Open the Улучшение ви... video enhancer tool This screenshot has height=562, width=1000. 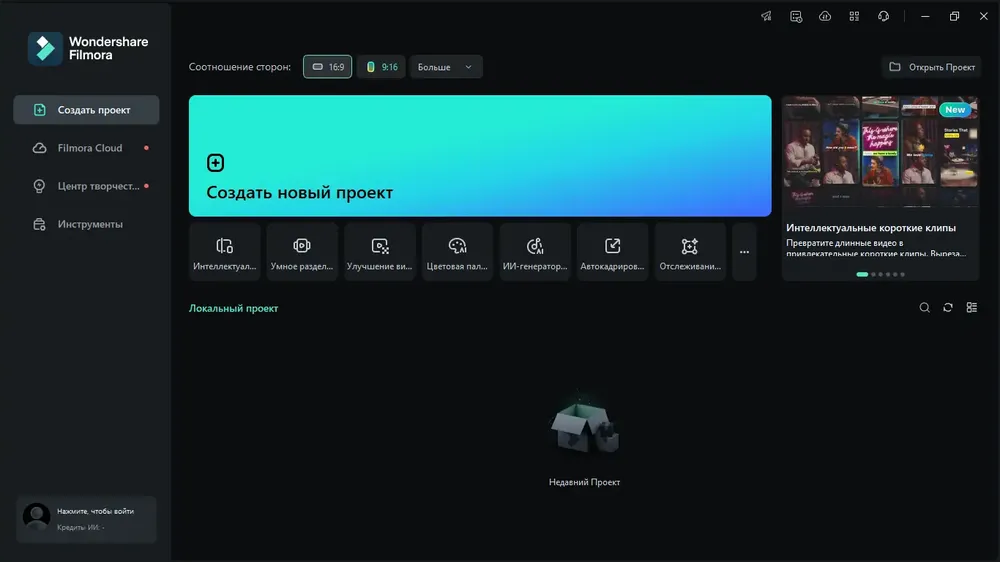[x=379, y=252]
